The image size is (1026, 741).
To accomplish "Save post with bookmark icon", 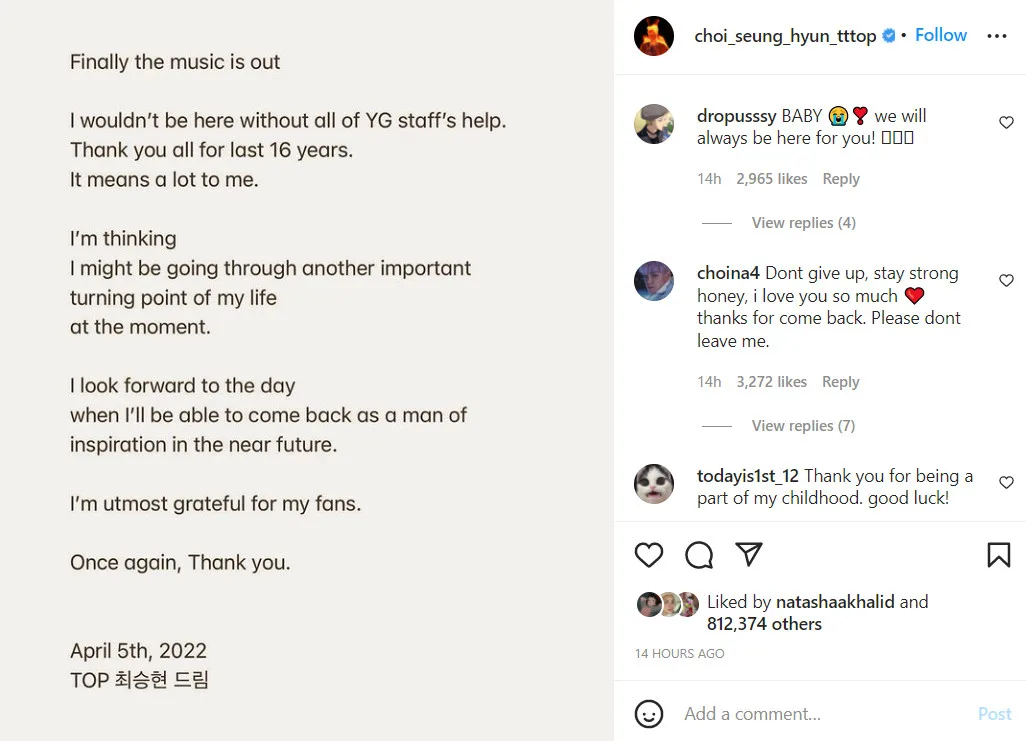I will point(998,555).
